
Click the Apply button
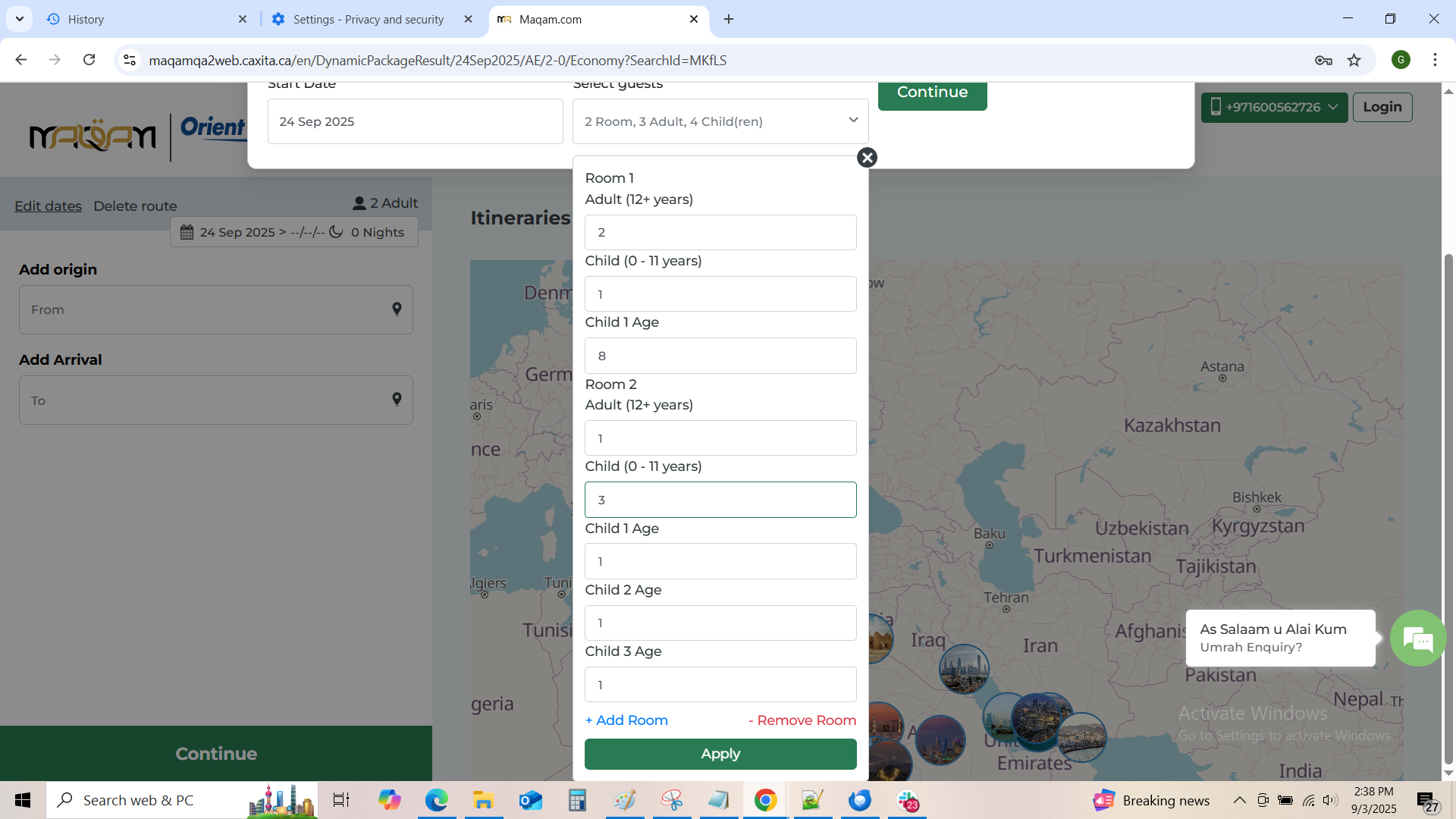click(x=720, y=754)
